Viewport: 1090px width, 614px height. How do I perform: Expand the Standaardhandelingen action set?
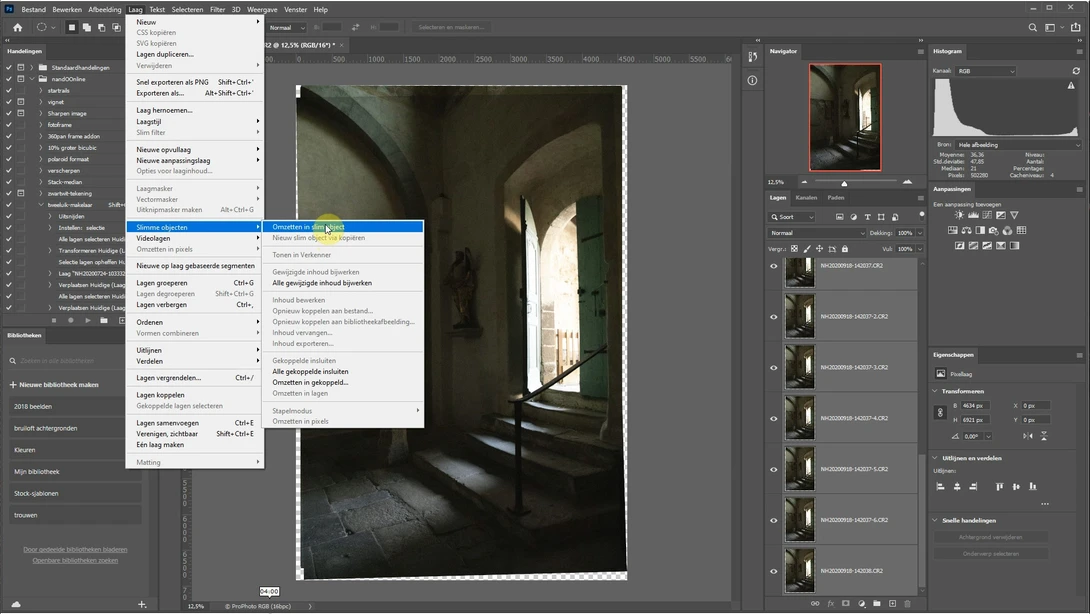[x=31, y=67]
